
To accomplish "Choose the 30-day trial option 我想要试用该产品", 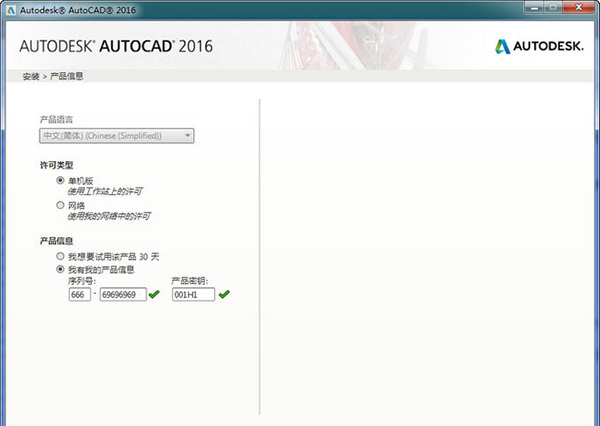I will (x=60, y=256).
